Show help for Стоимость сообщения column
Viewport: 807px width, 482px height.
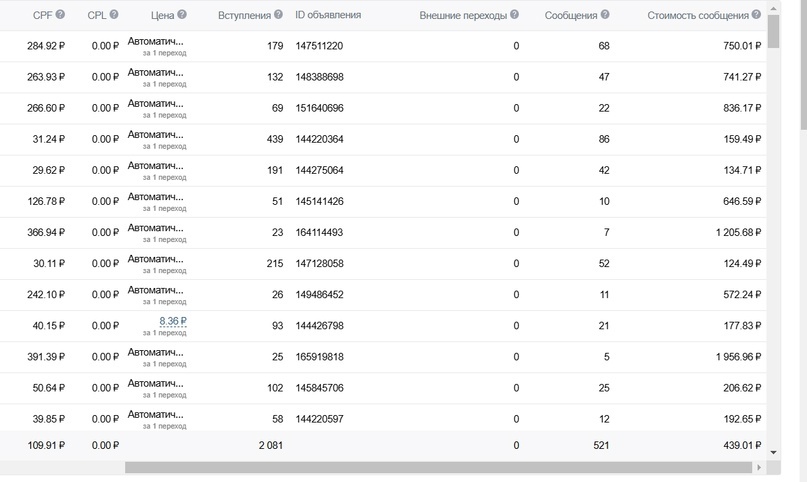[756, 14]
